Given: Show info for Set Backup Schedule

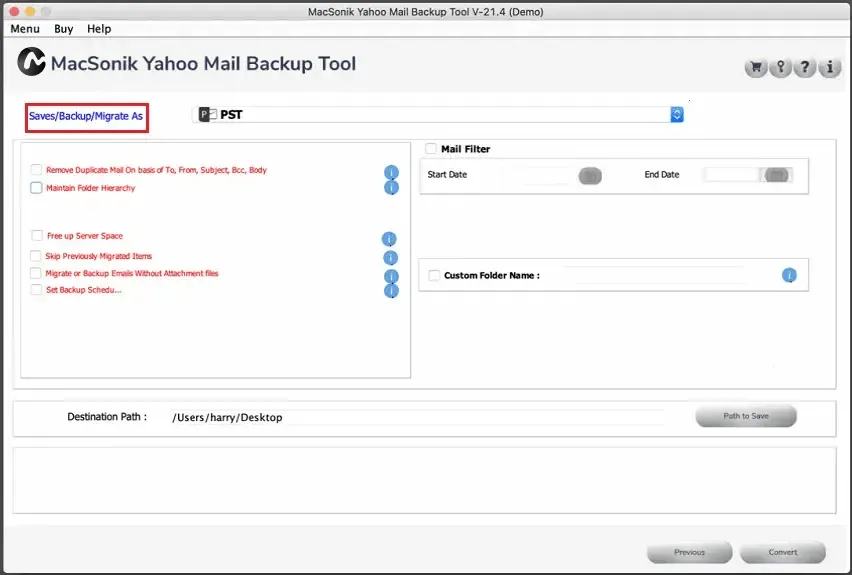Looking at the screenshot, I should point(391,291).
